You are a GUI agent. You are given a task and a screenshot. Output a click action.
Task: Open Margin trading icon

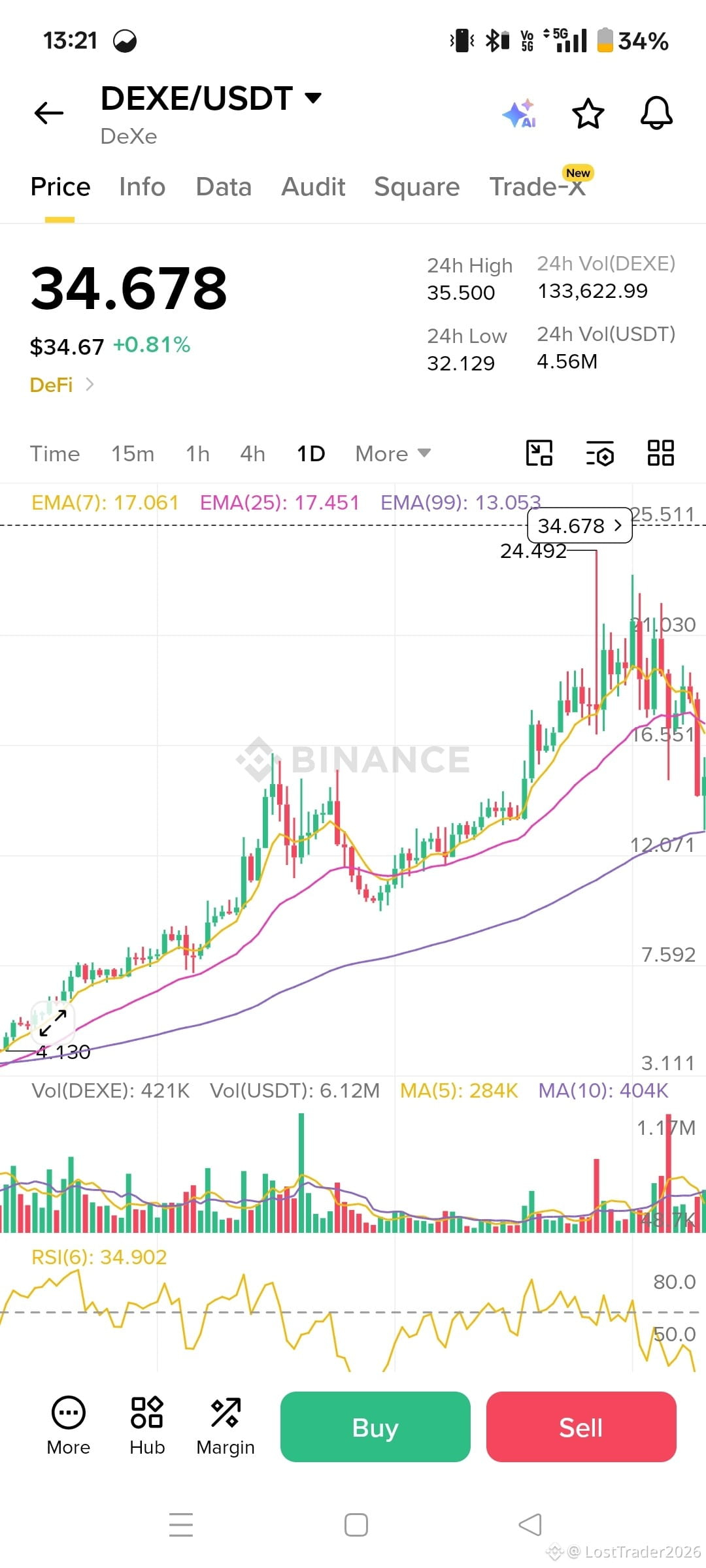(x=226, y=1427)
